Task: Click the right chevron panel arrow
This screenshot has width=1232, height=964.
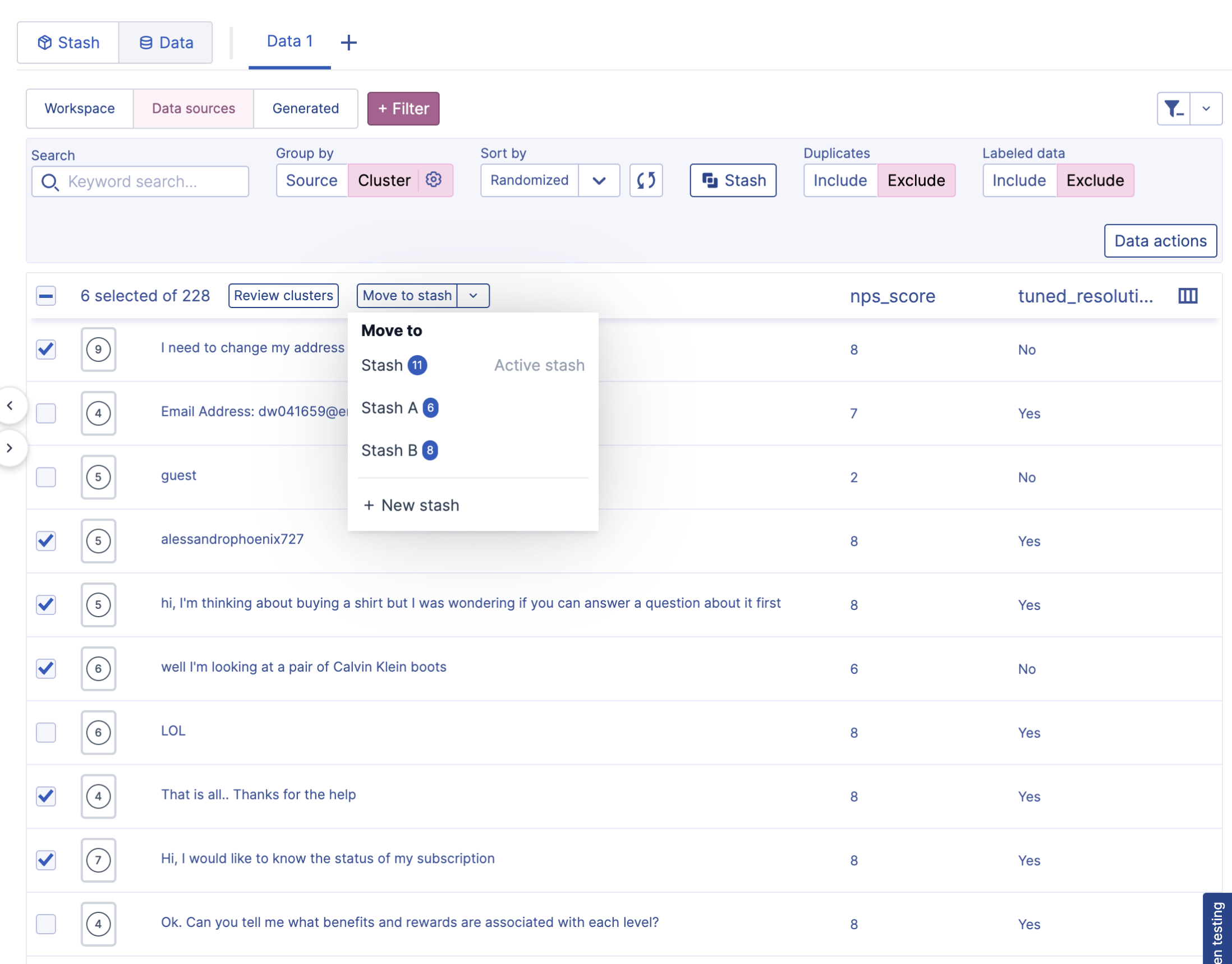Action: [x=10, y=448]
